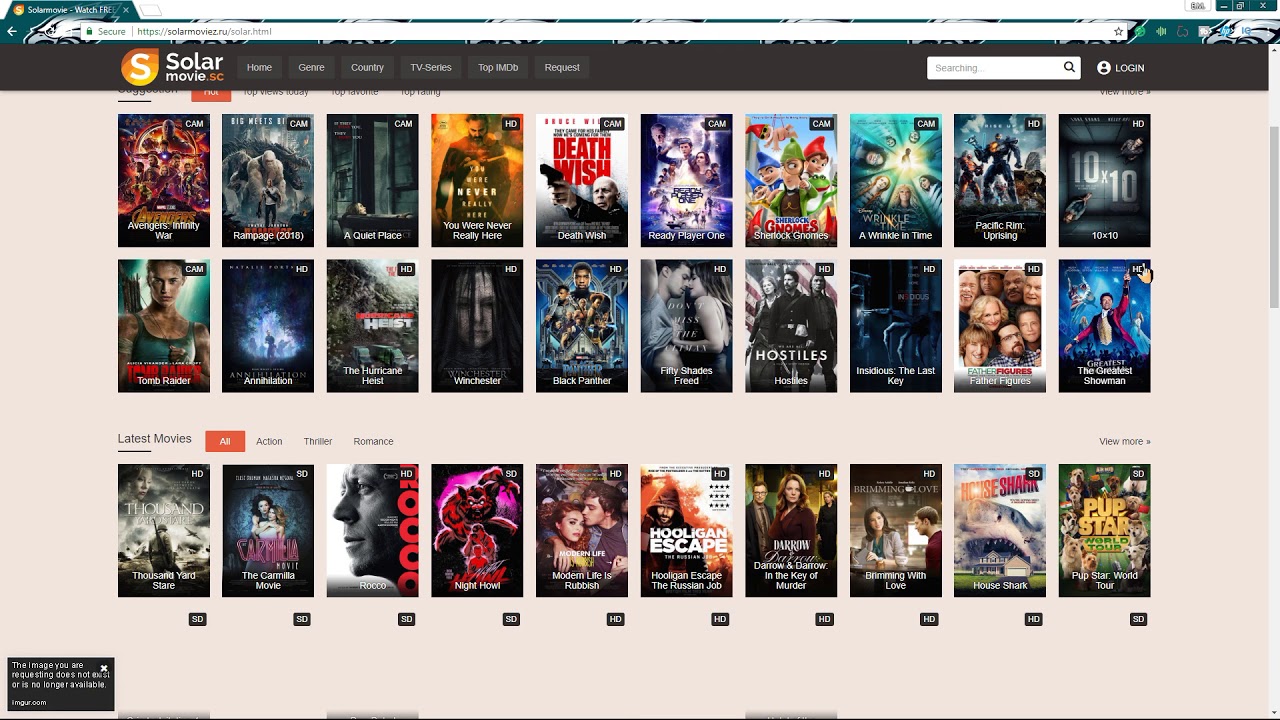Open the Genre menu

(311, 67)
